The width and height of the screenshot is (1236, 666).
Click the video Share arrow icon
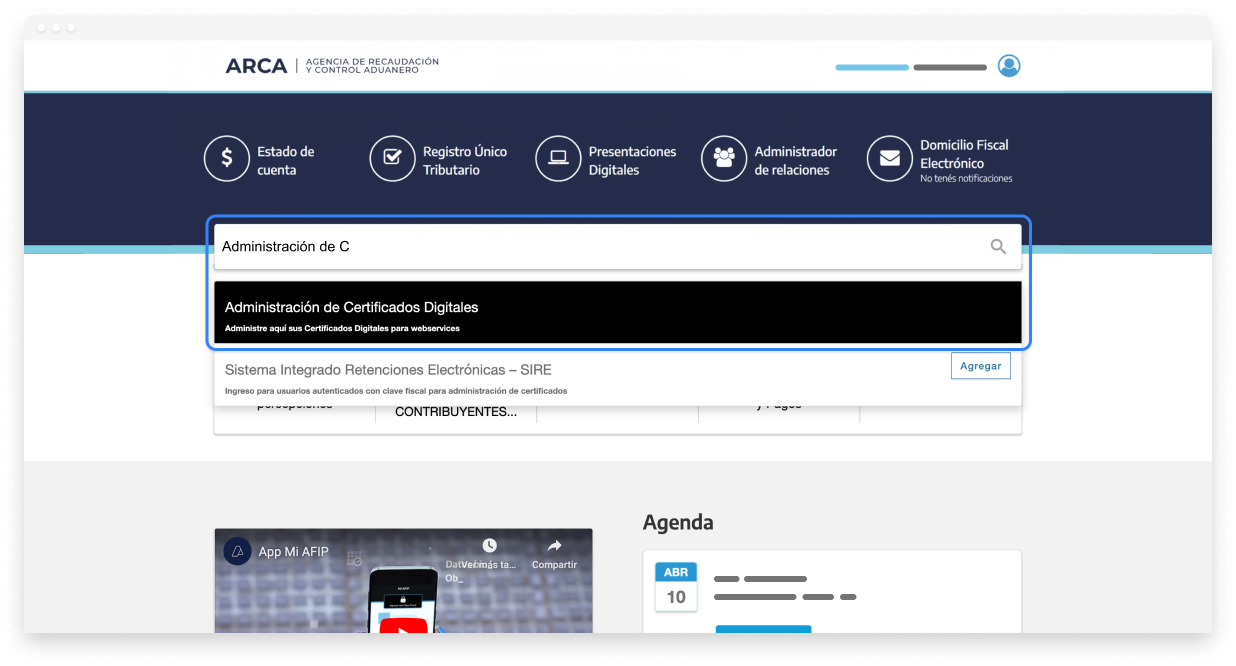pyautogui.click(x=554, y=546)
